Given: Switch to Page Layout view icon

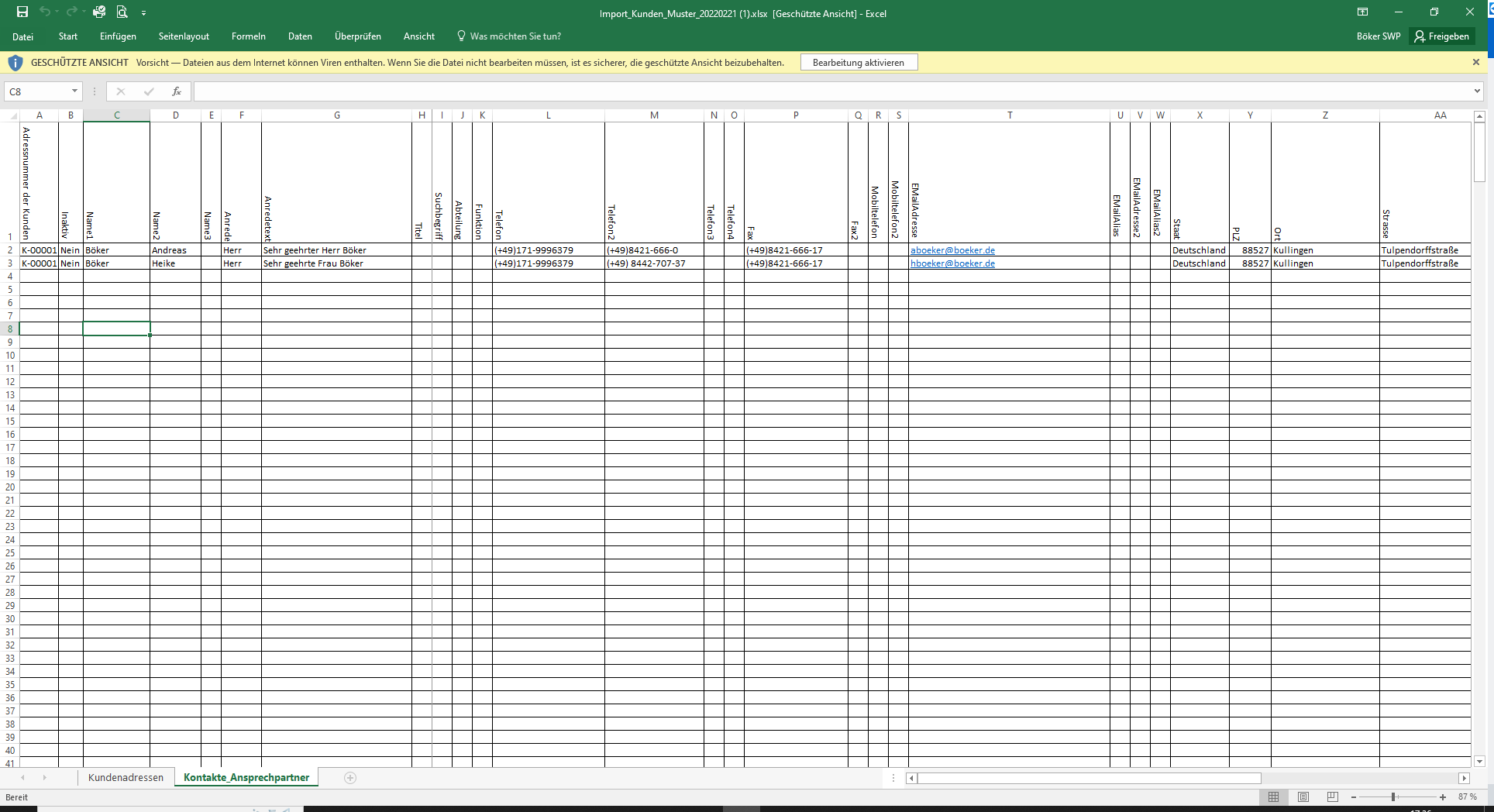Looking at the screenshot, I should click(1303, 797).
